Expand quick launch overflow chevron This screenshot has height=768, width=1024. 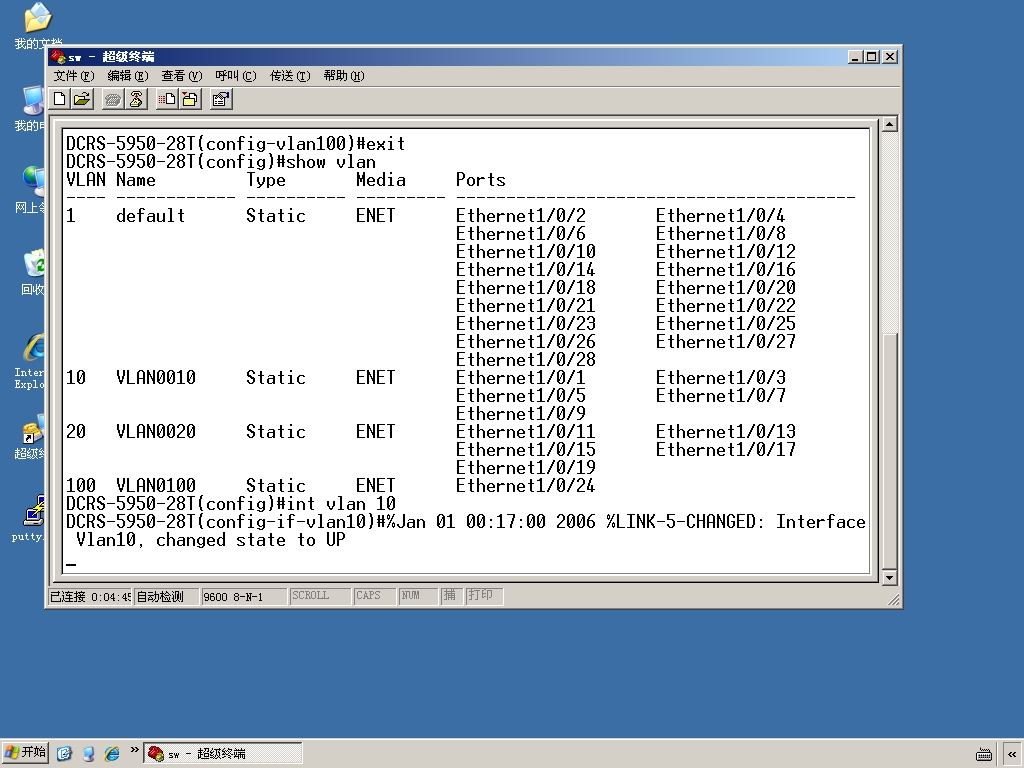134,750
